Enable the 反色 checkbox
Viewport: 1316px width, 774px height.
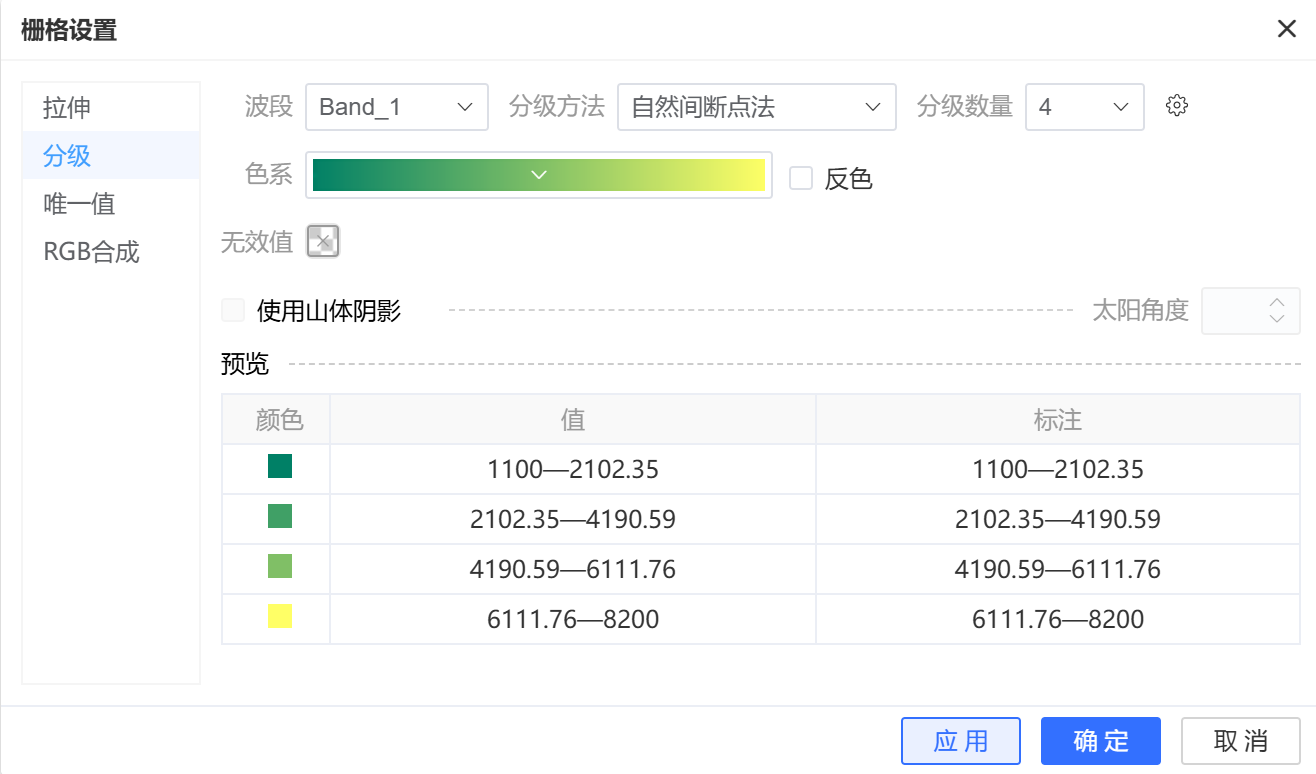tap(801, 178)
